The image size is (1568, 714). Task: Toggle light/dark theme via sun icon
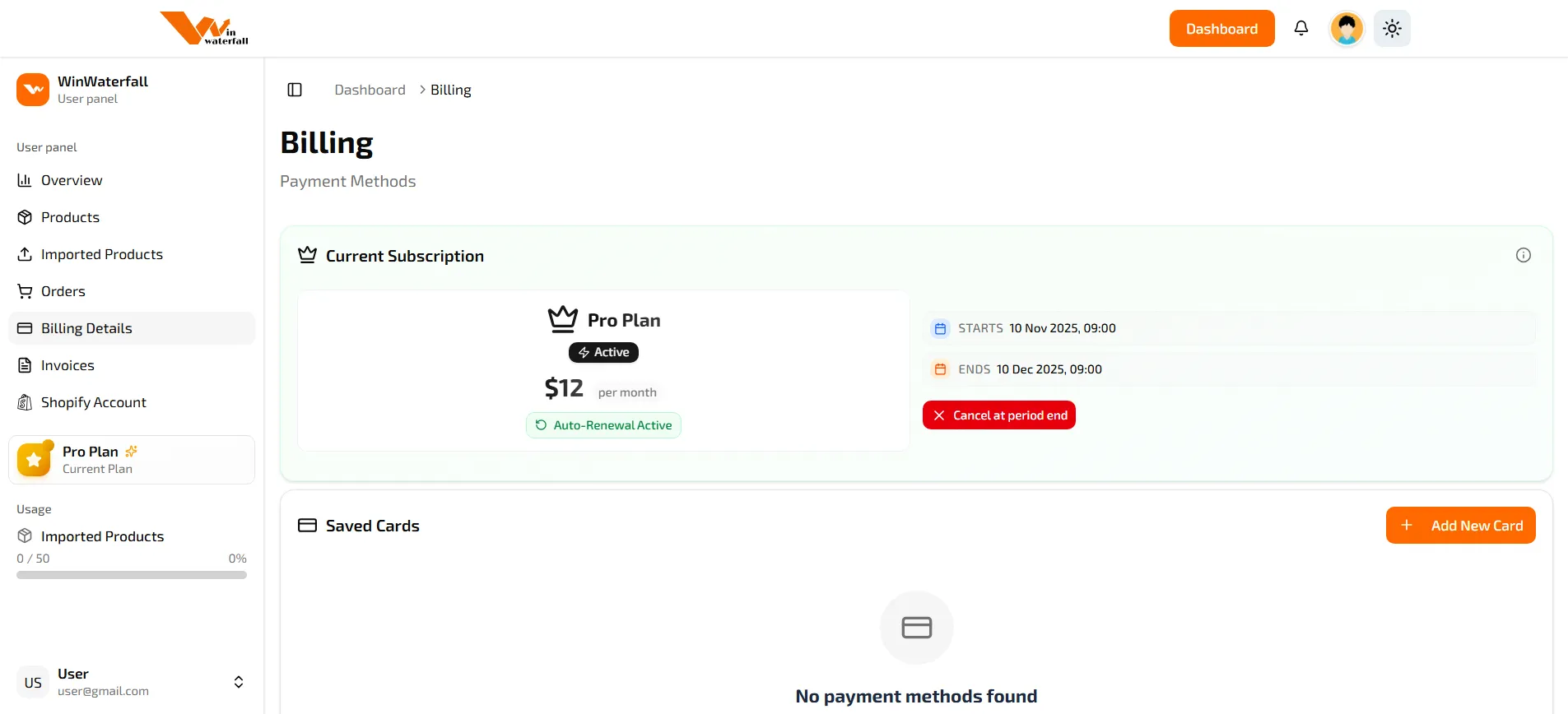(x=1391, y=28)
